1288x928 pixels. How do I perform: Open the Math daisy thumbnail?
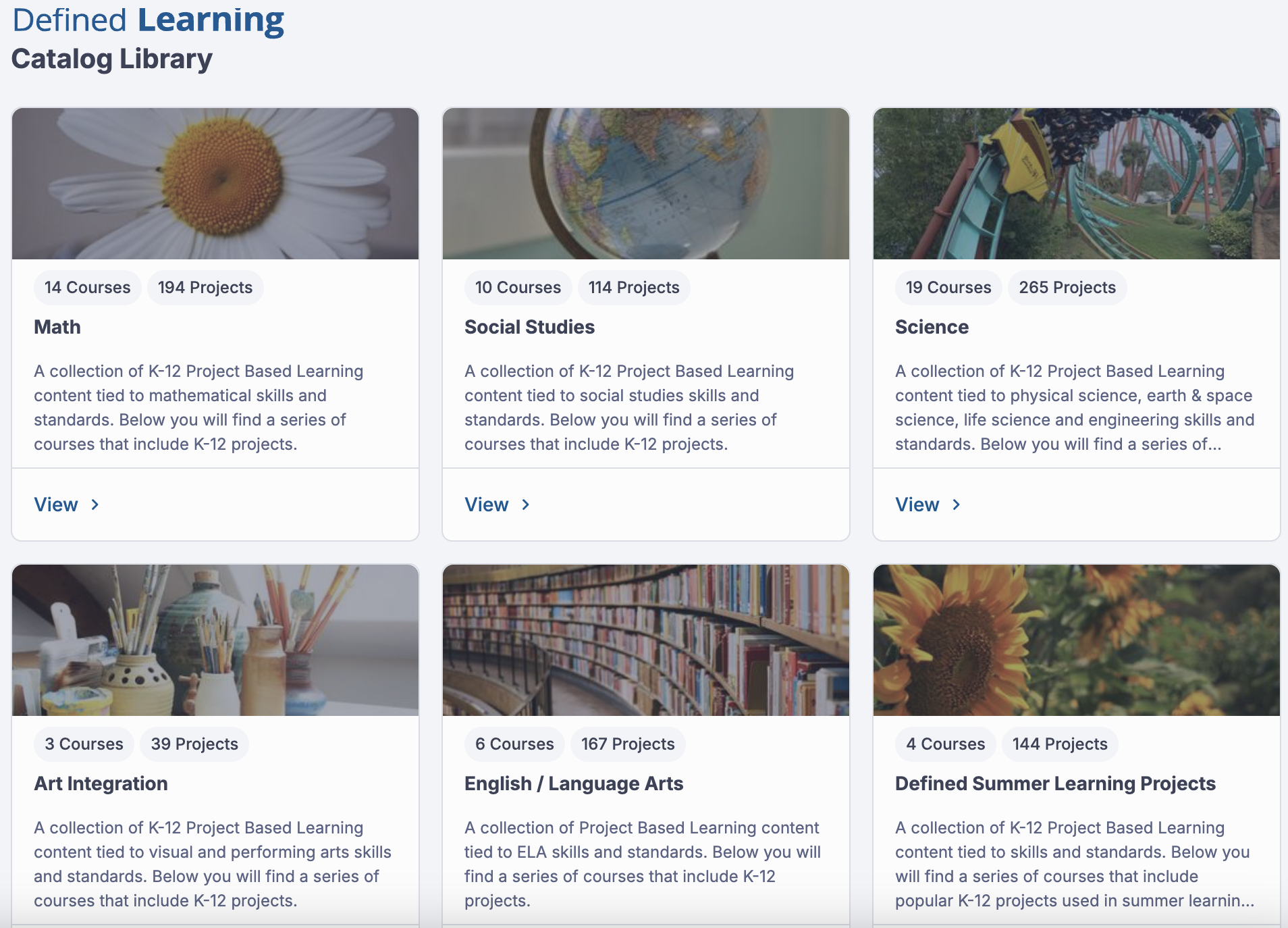(215, 184)
